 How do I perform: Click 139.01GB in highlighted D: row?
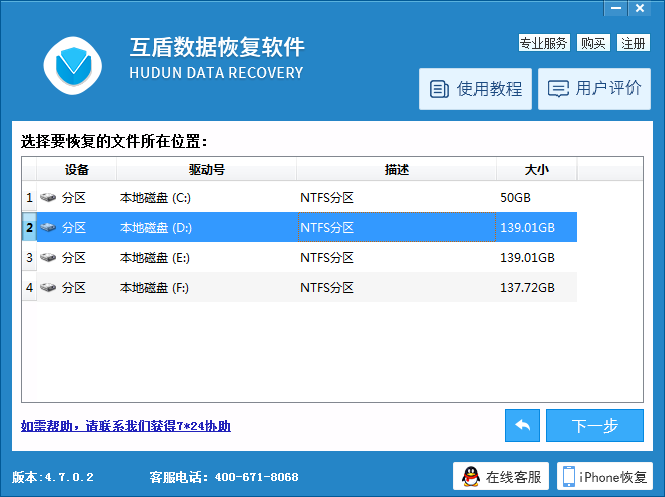click(x=527, y=228)
